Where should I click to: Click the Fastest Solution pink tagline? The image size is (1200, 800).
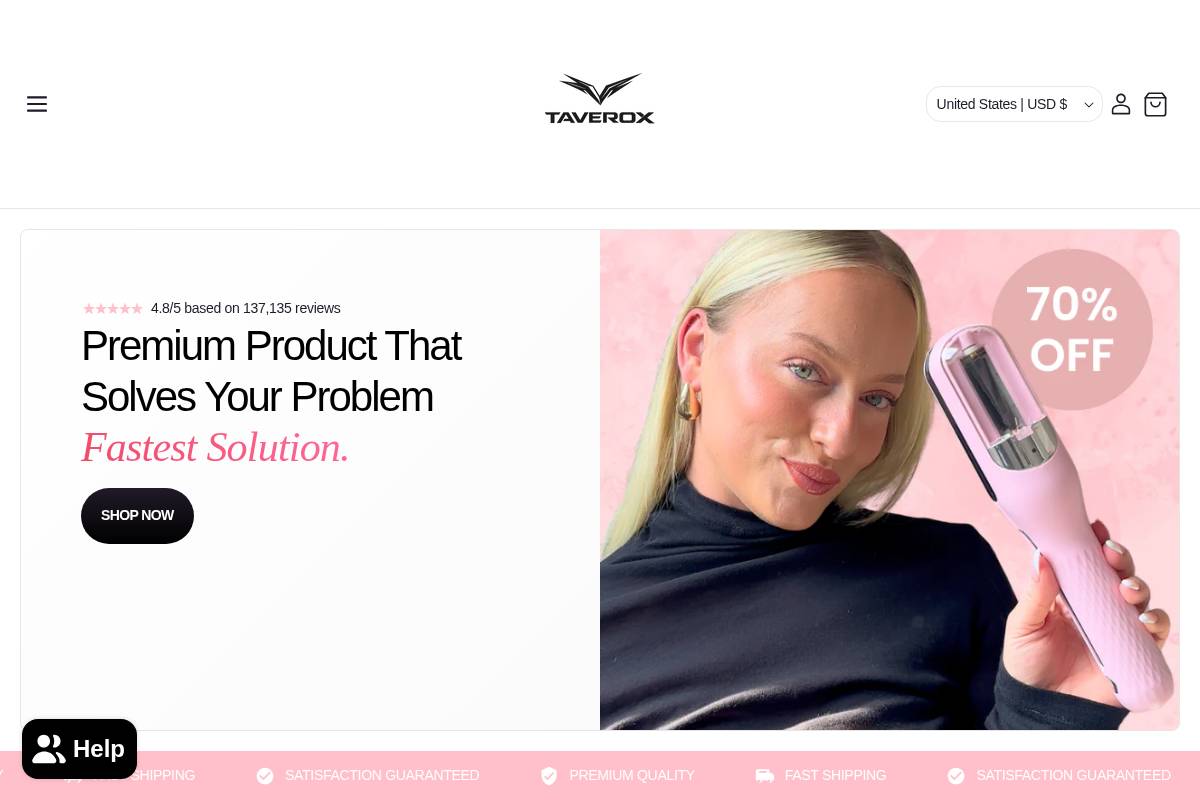pos(215,447)
